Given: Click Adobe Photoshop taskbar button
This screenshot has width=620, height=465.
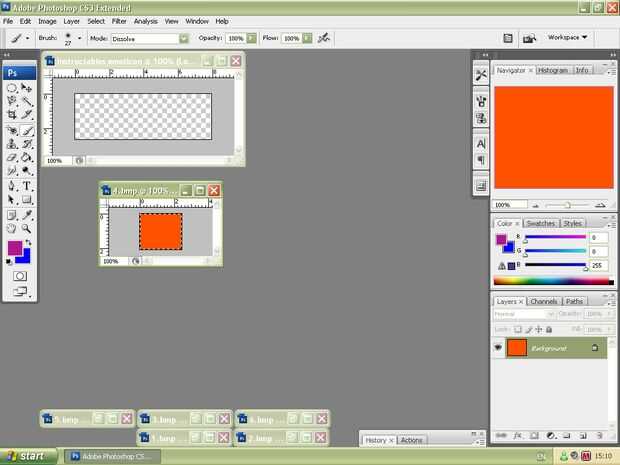Looking at the screenshot, I should click(112, 456).
